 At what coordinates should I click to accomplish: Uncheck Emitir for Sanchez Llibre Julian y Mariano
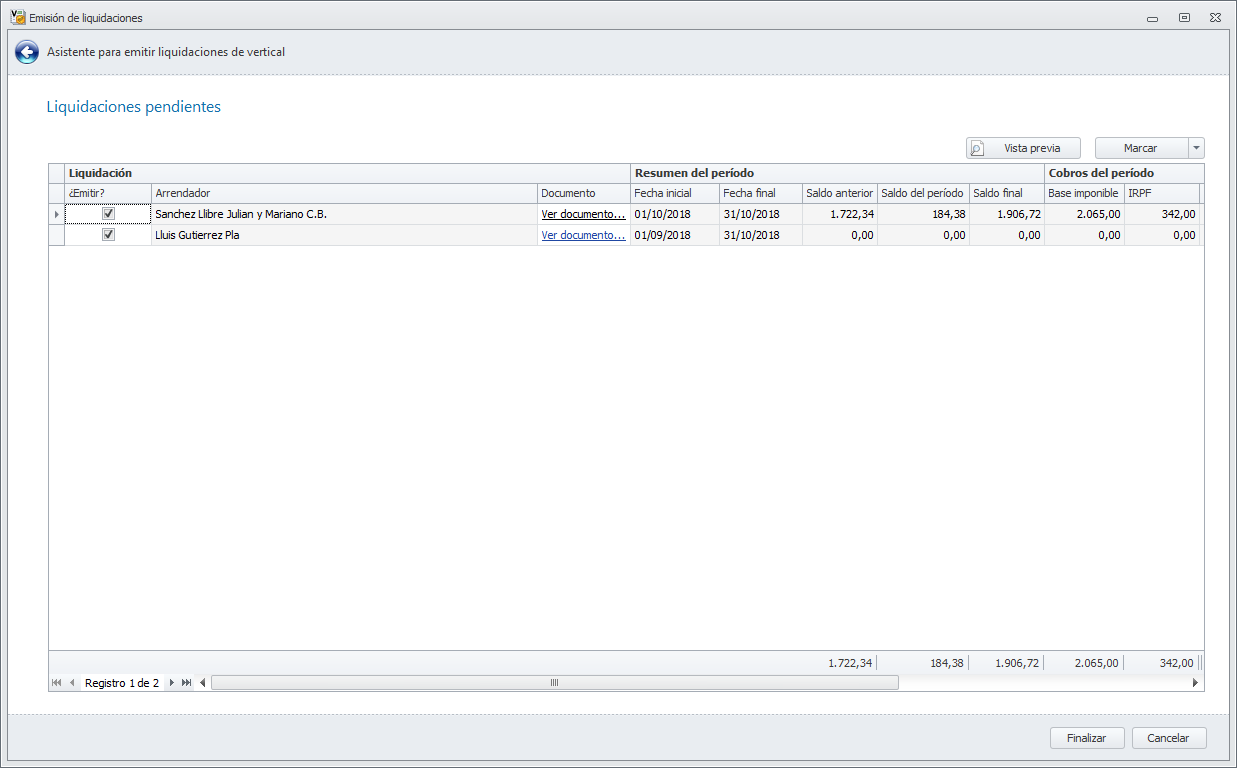pos(108,214)
